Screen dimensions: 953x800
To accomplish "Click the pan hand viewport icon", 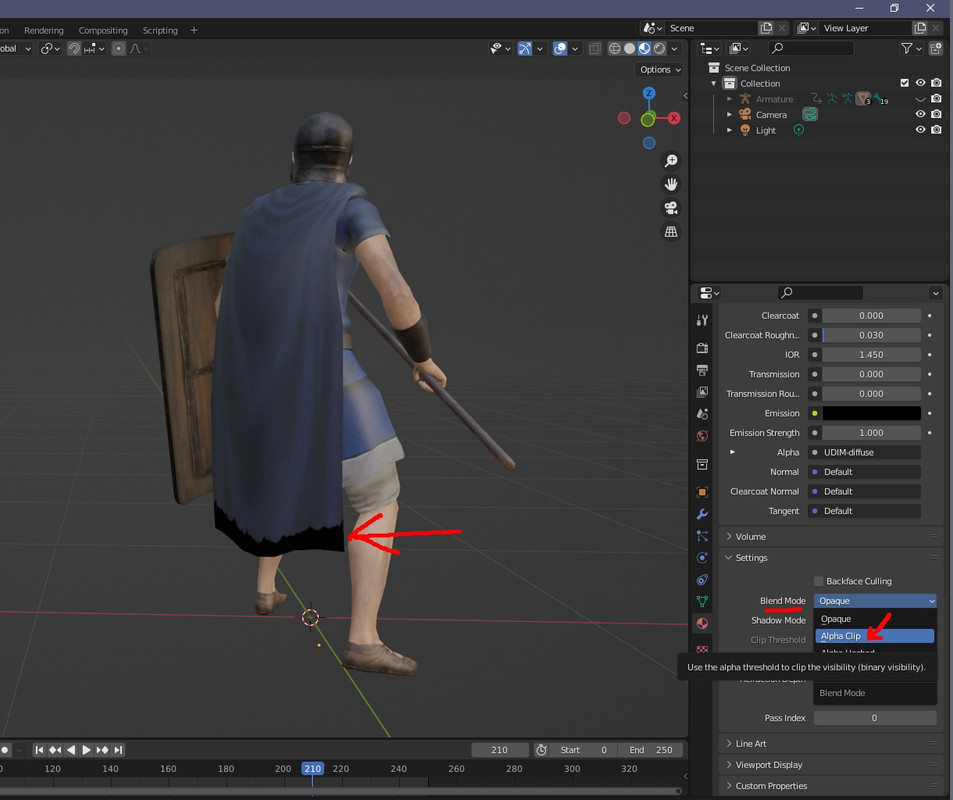I will click(671, 184).
